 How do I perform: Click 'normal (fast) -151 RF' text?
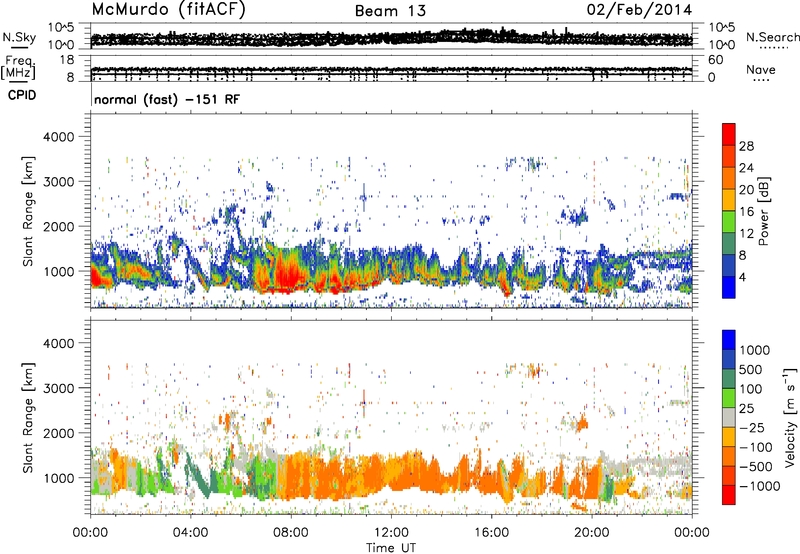pyautogui.click(x=167, y=99)
